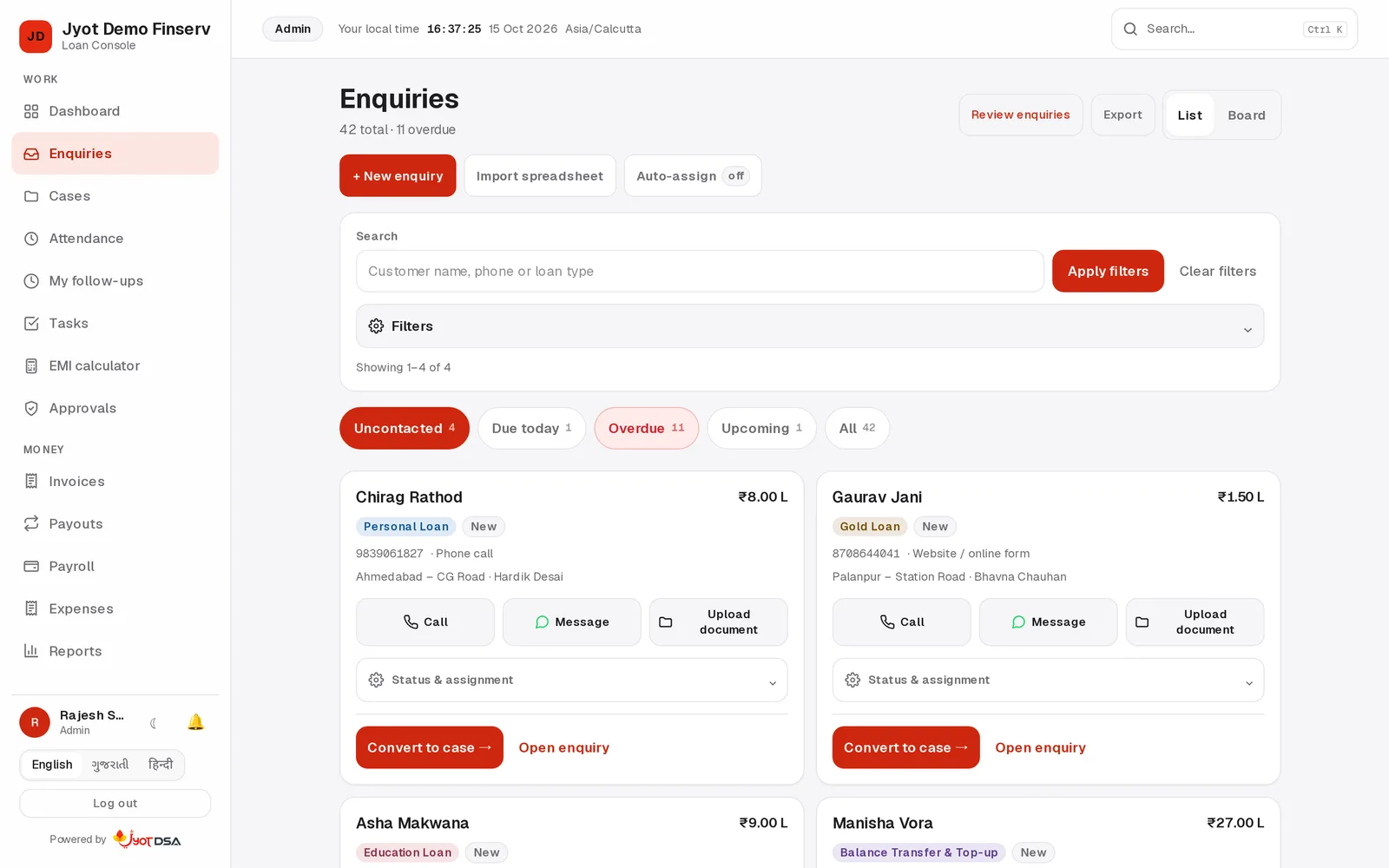1389x868 pixels.
Task: Select English language
Action: coord(52,765)
